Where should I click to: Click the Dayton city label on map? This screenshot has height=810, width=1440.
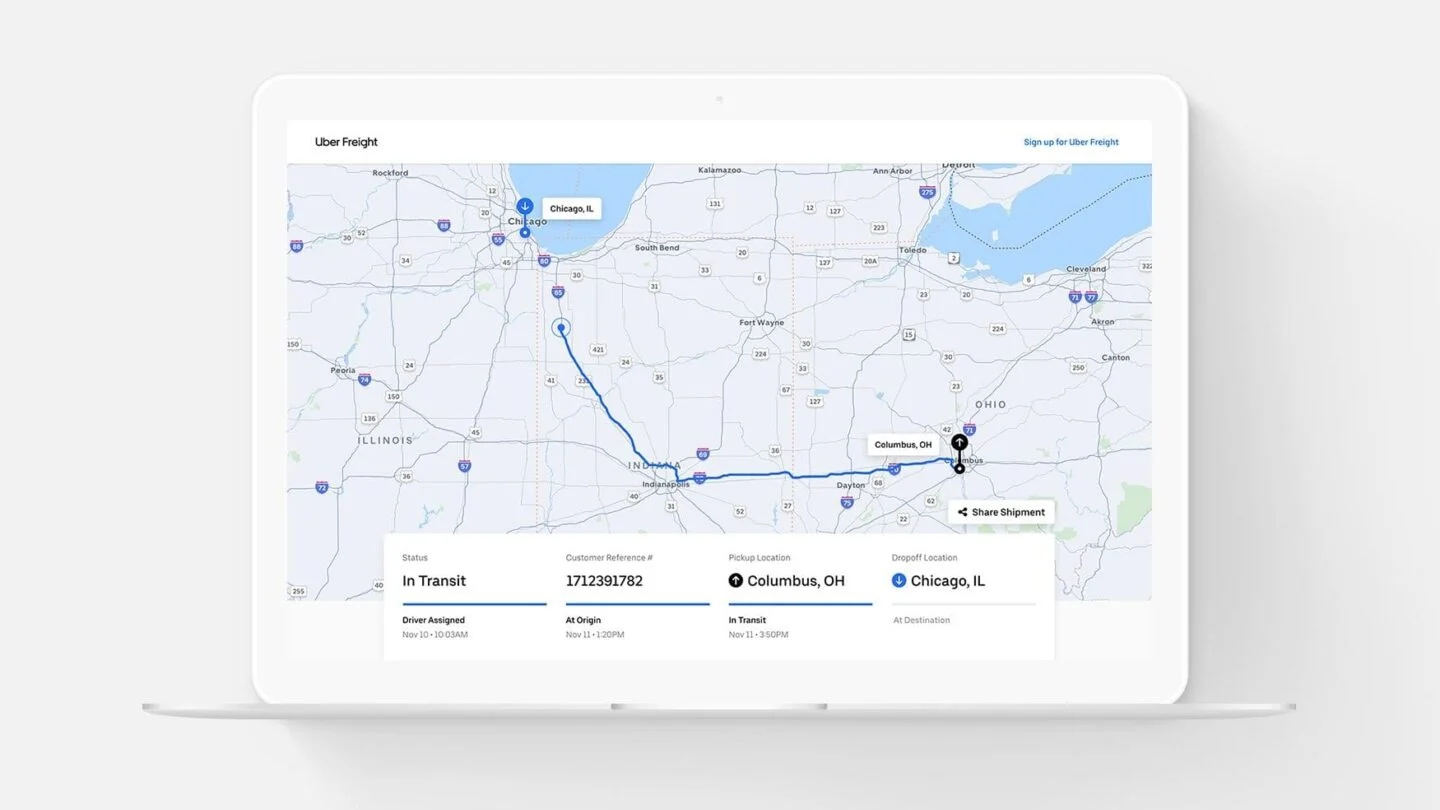pyautogui.click(x=851, y=486)
